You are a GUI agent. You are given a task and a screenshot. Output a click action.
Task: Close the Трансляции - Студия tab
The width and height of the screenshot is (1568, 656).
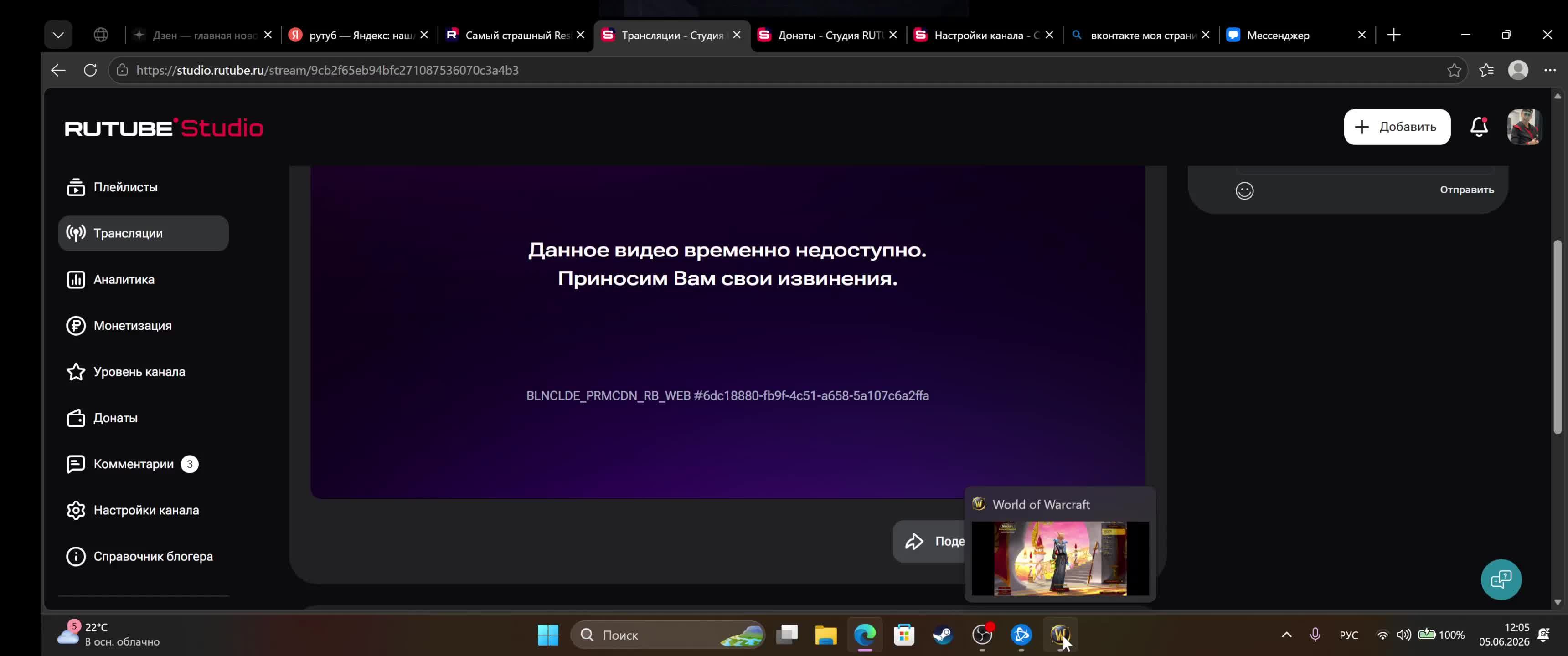tap(737, 35)
